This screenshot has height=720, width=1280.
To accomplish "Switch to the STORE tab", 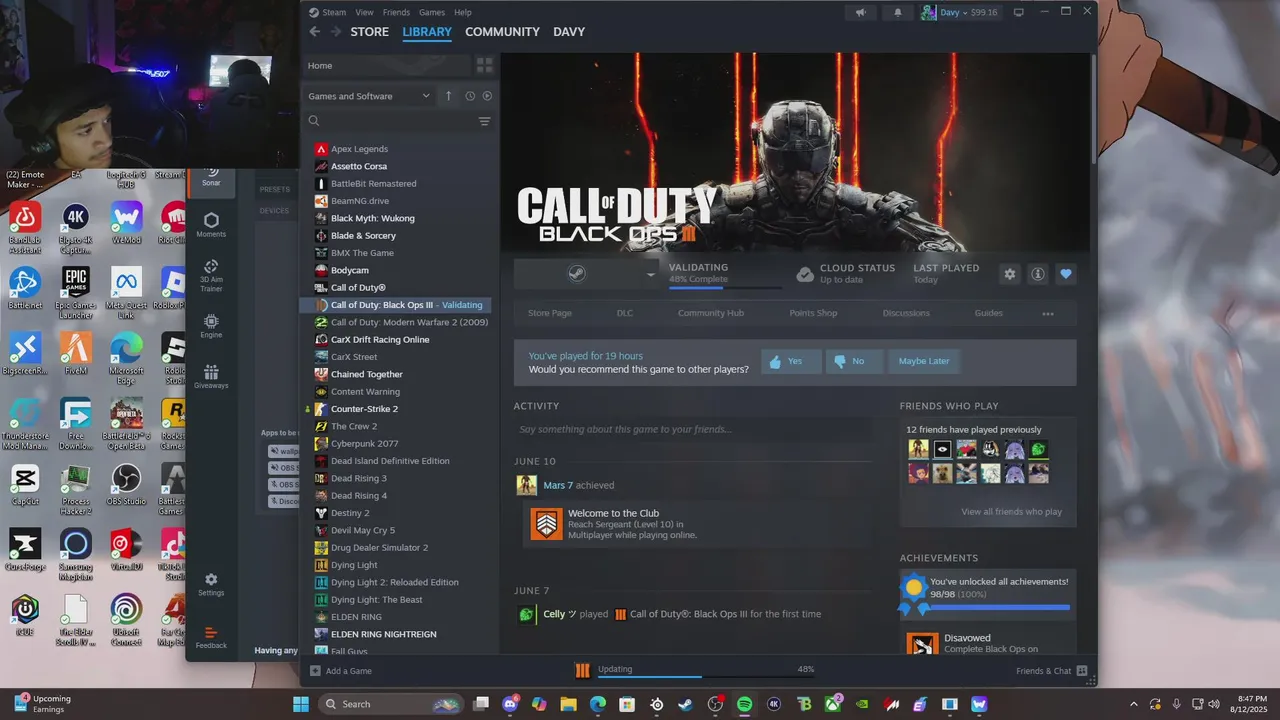I will 370,32.
